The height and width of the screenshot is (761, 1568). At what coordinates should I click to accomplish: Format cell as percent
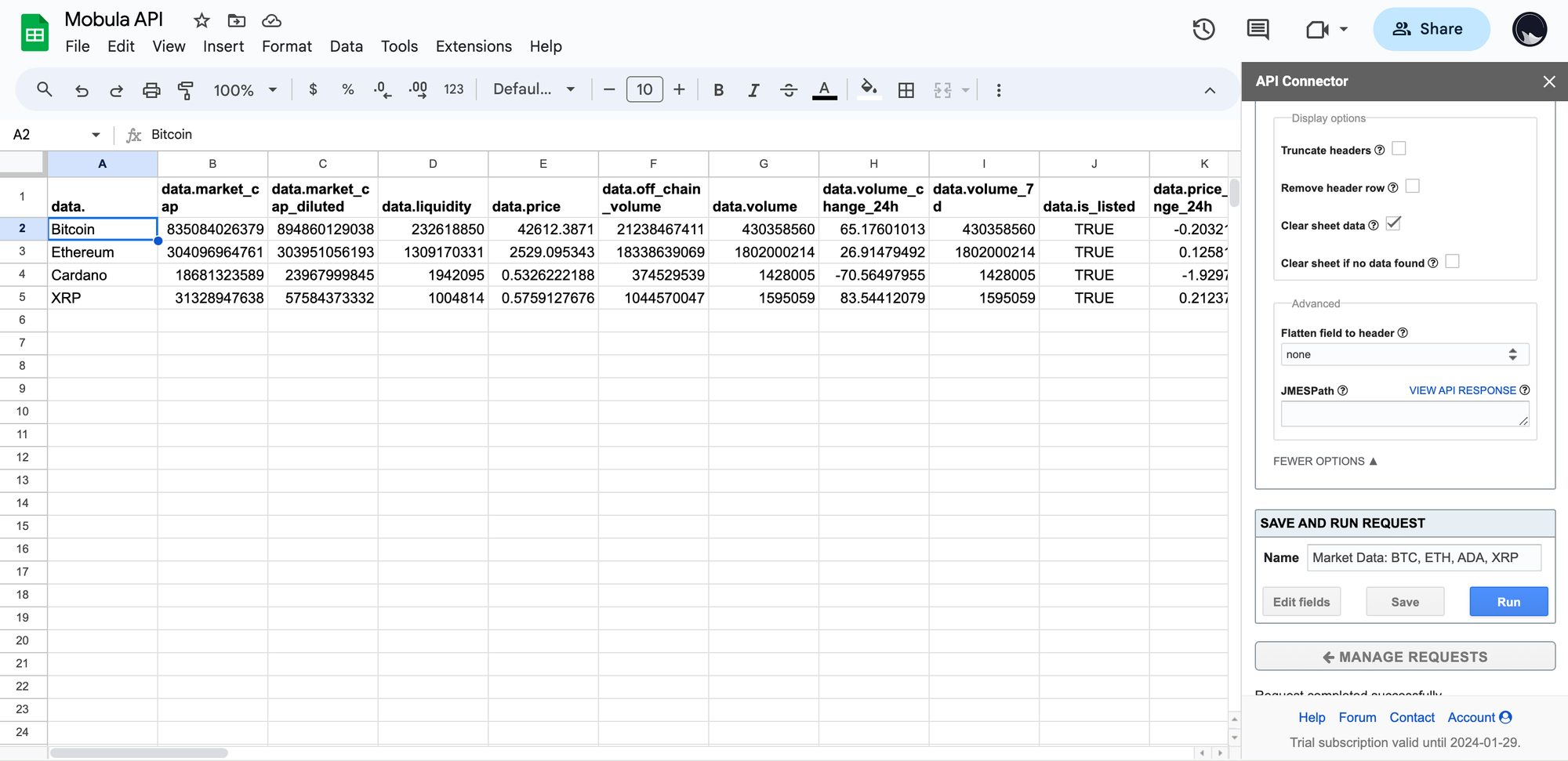pyautogui.click(x=348, y=89)
